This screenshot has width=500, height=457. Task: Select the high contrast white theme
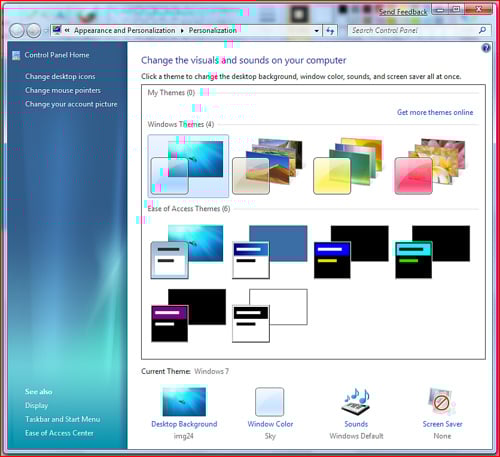pos(270,315)
